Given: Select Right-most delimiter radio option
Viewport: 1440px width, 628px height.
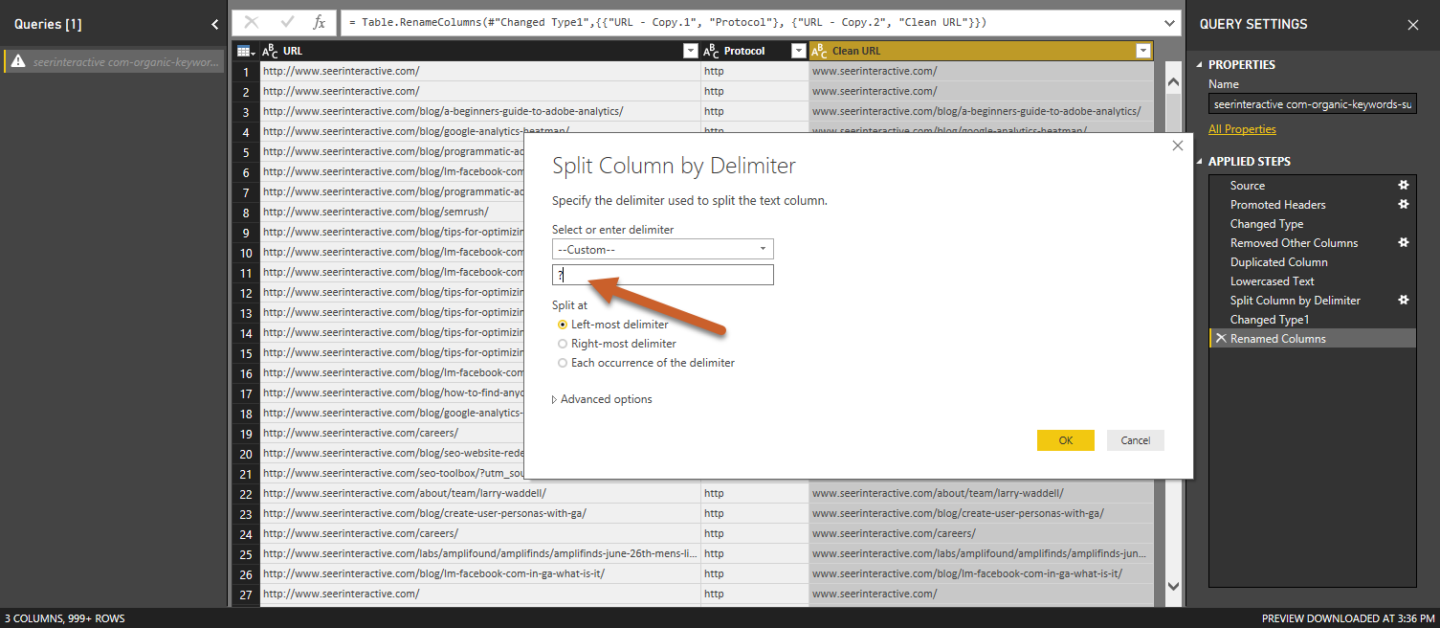Looking at the screenshot, I should point(562,344).
